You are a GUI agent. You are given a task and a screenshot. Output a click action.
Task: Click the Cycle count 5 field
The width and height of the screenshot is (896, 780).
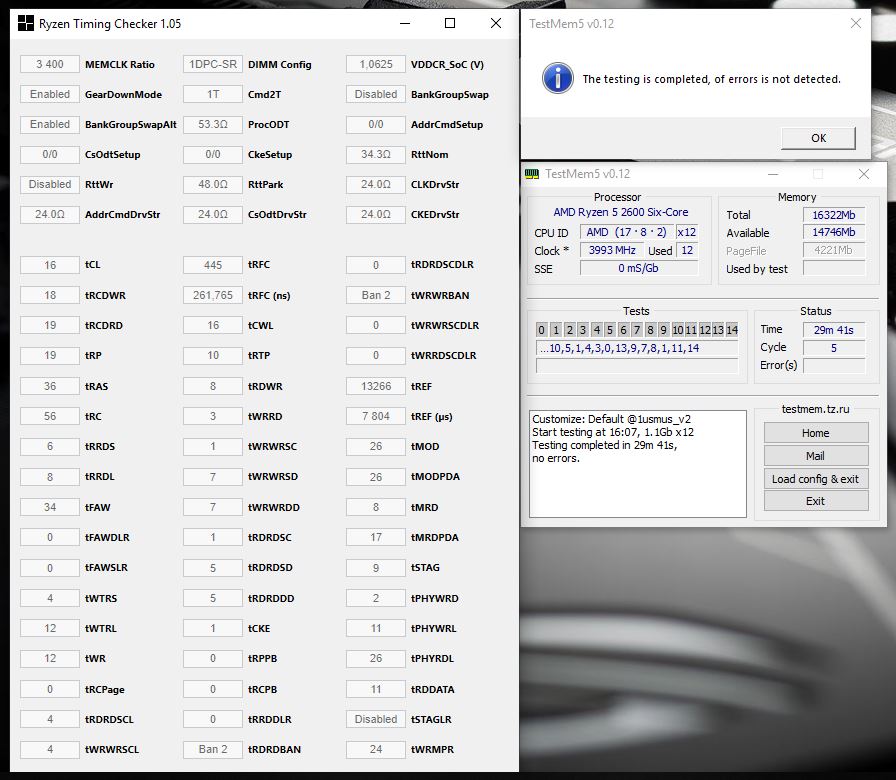834,347
